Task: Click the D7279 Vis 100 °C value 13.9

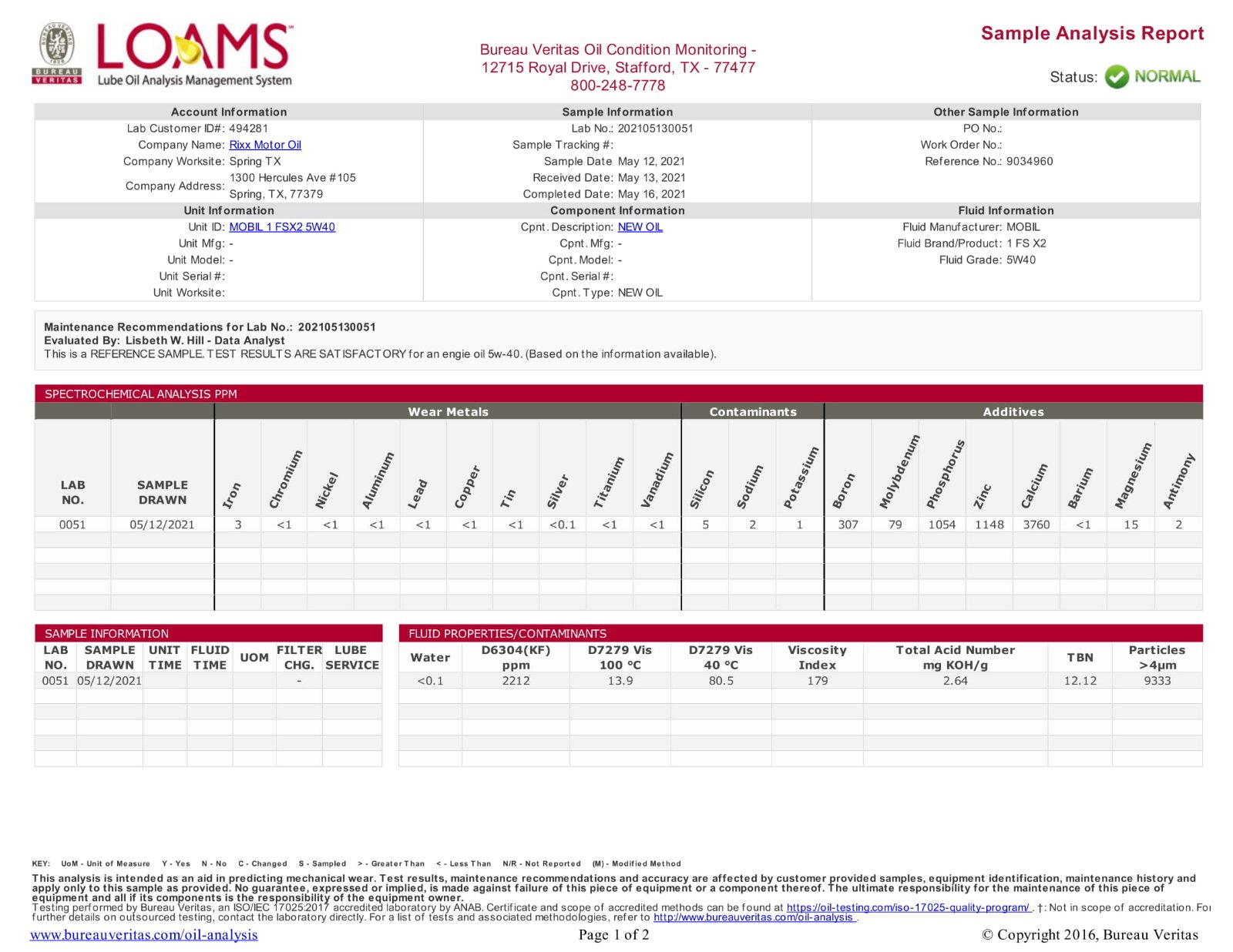Action: pyautogui.click(x=620, y=681)
